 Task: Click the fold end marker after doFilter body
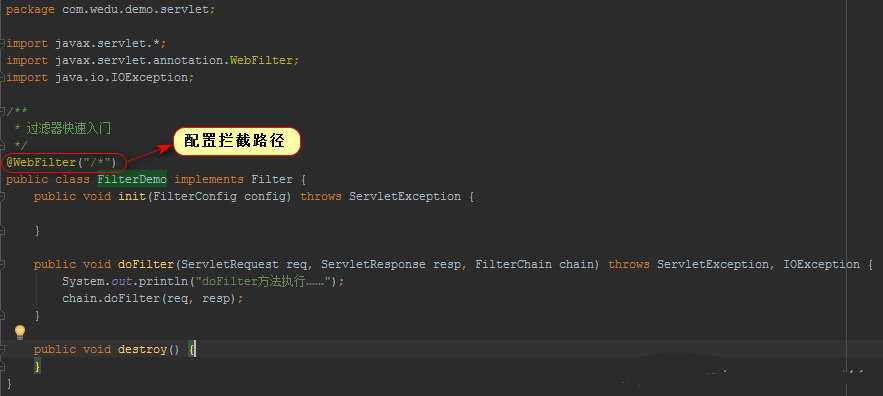3,315
